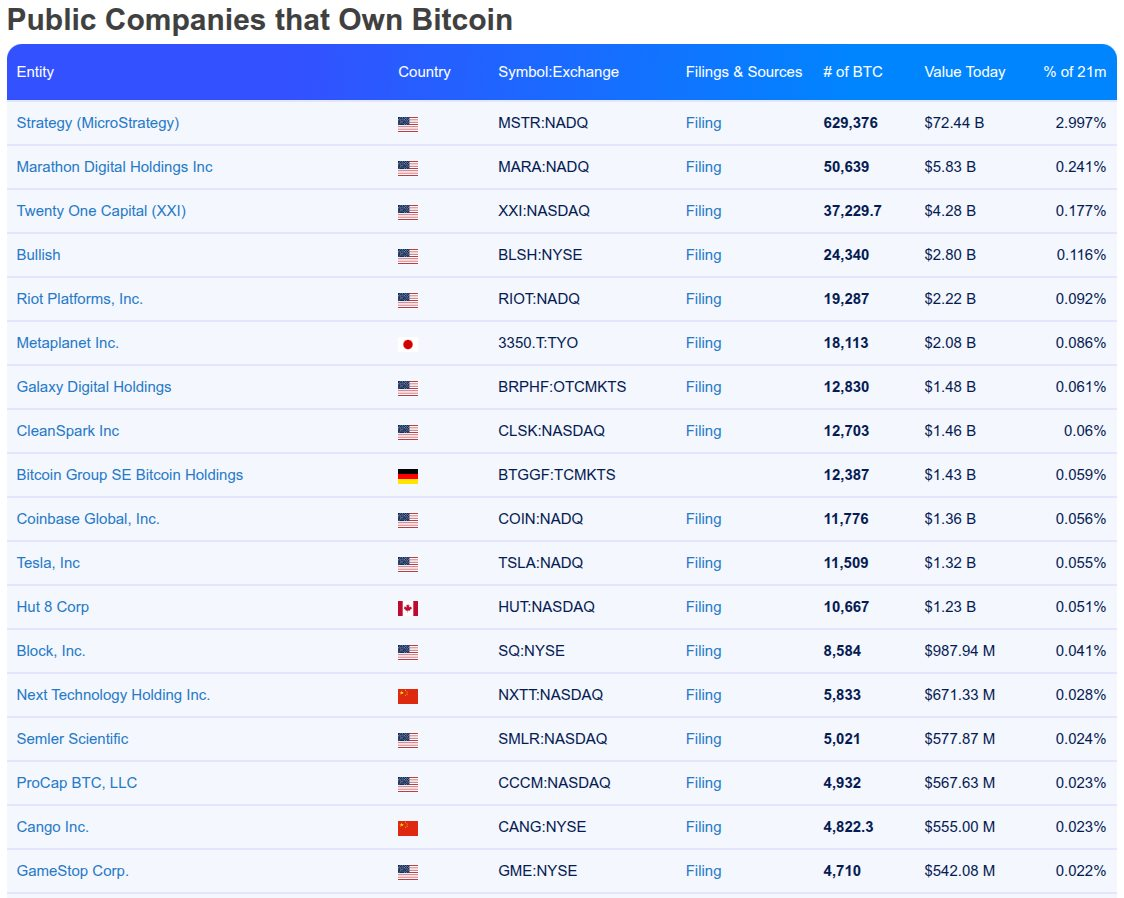Open Next Technology Holding Inc. link

click(113, 694)
